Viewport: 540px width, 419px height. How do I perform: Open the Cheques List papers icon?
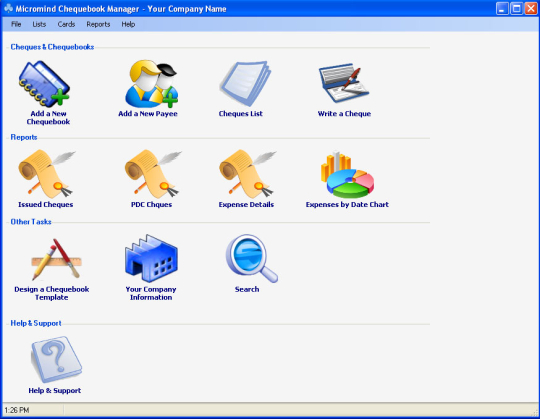click(x=245, y=84)
